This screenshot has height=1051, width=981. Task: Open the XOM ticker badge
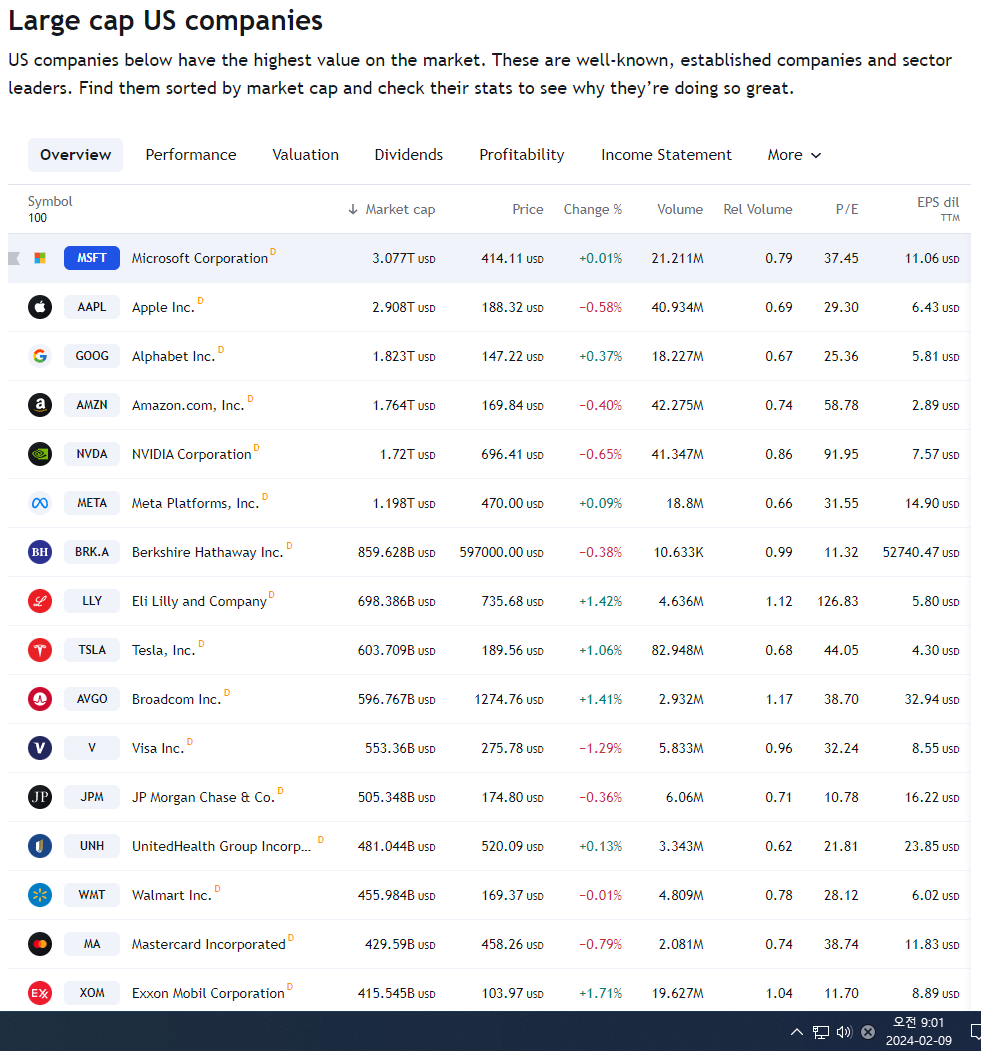pos(92,992)
